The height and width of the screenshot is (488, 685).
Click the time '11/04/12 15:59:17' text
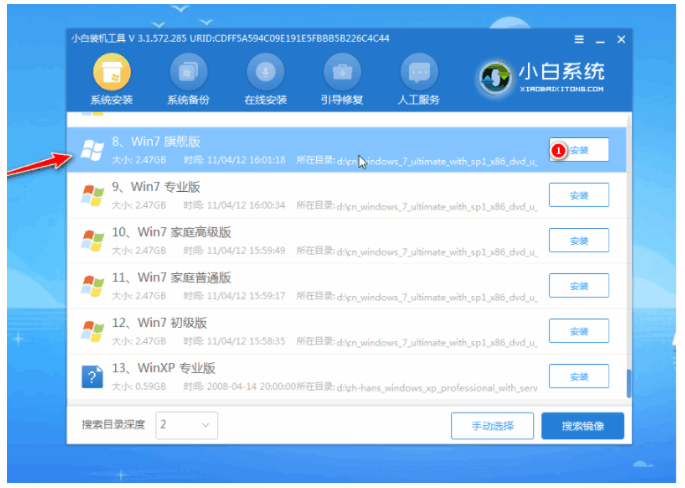(x=246, y=296)
